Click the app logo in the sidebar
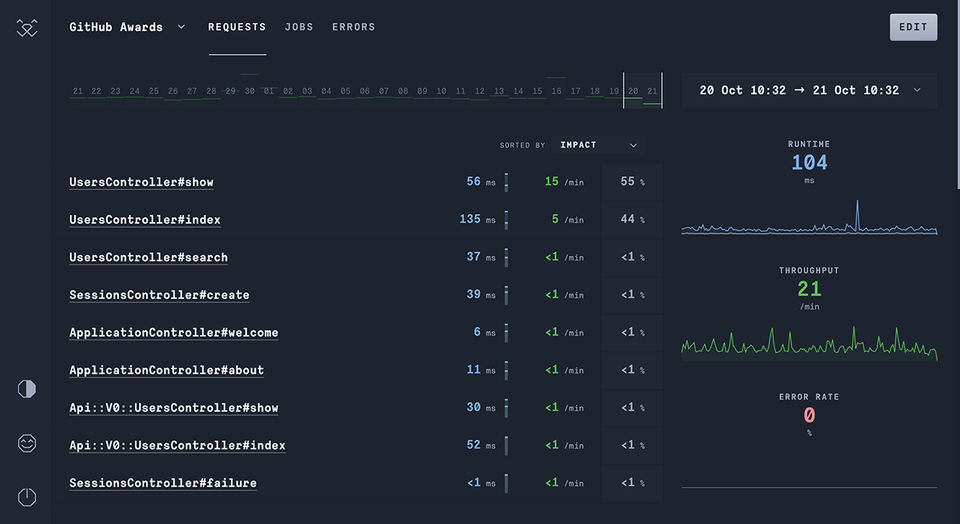 27,29
